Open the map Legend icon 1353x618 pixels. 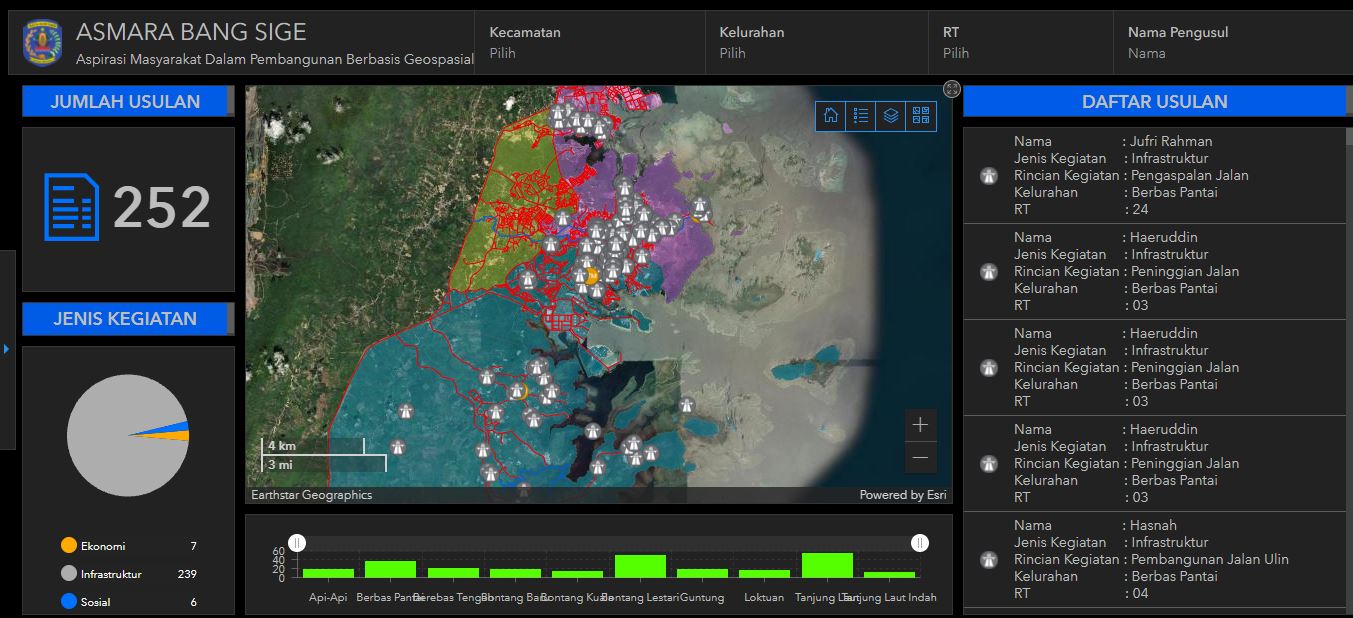[x=860, y=116]
